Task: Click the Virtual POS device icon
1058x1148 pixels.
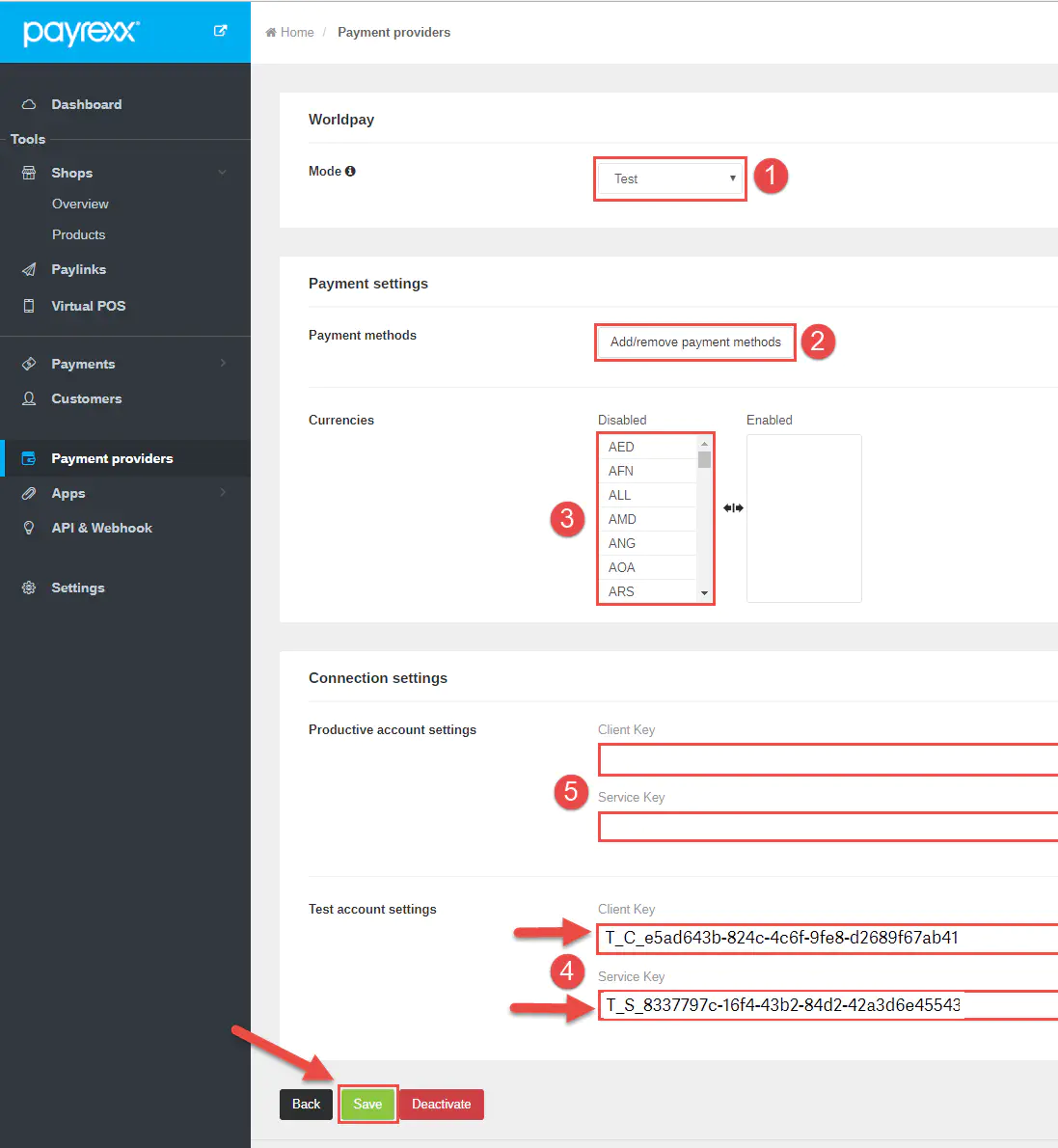Action: click(x=29, y=306)
